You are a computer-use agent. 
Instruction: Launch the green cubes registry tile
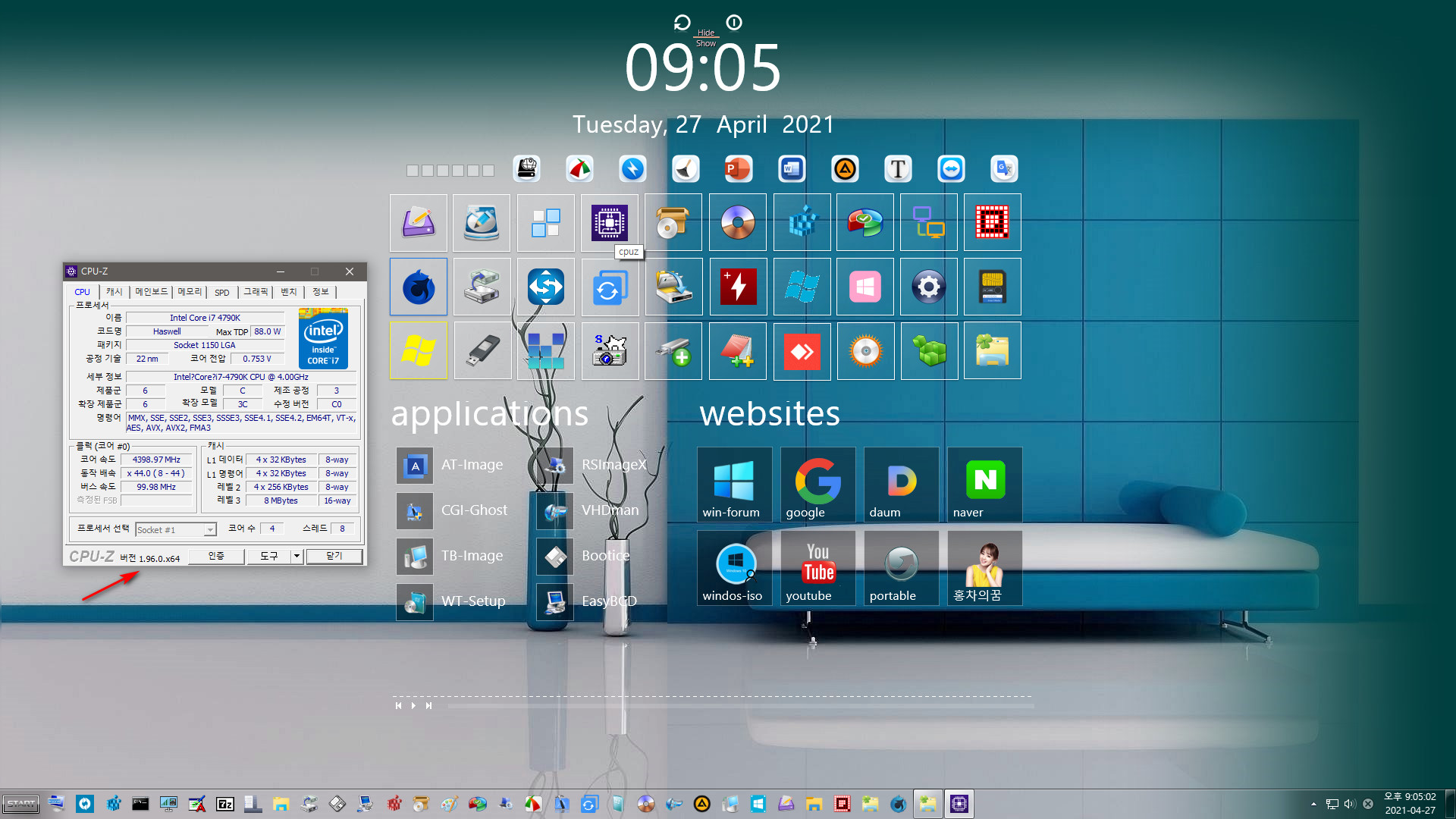(x=929, y=351)
